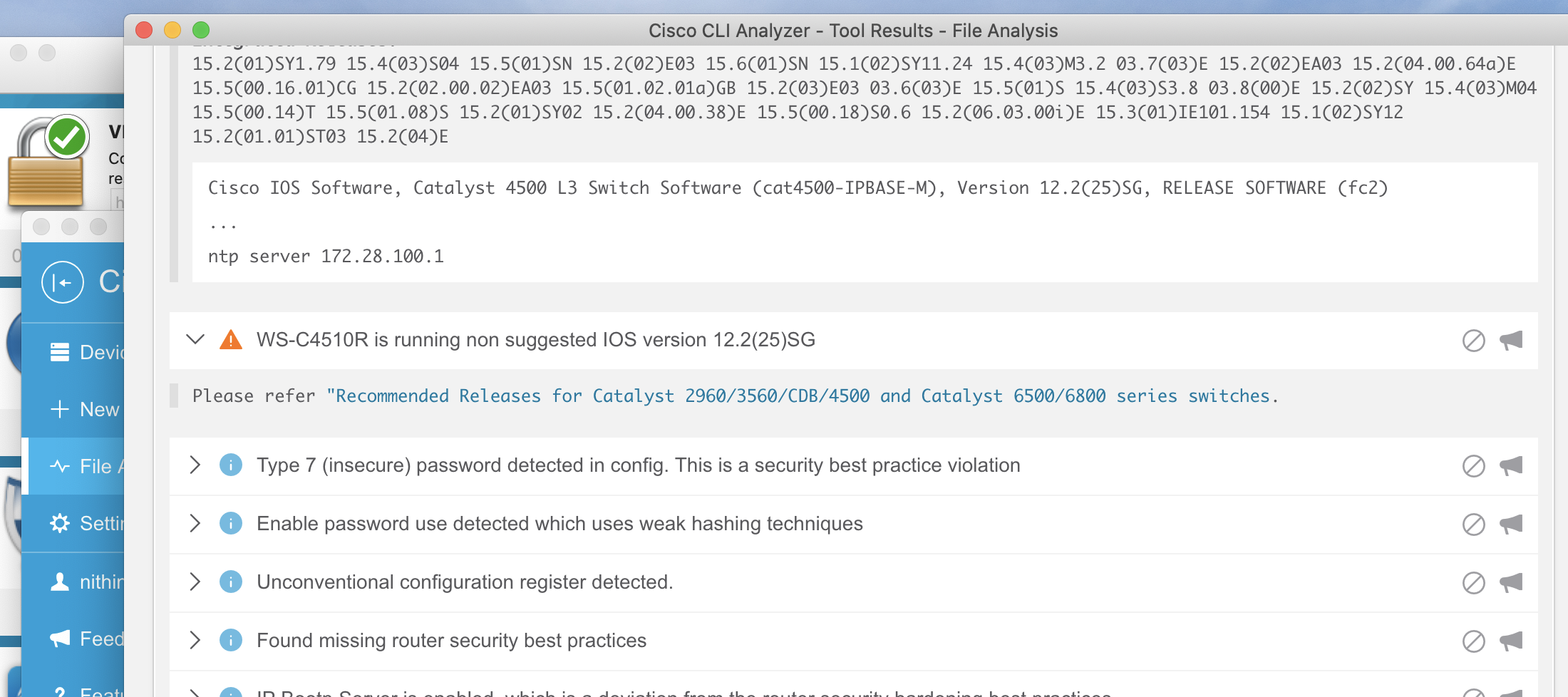Collapse the non suggested IOS version alert
This screenshot has width=1568, height=697.
(194, 340)
